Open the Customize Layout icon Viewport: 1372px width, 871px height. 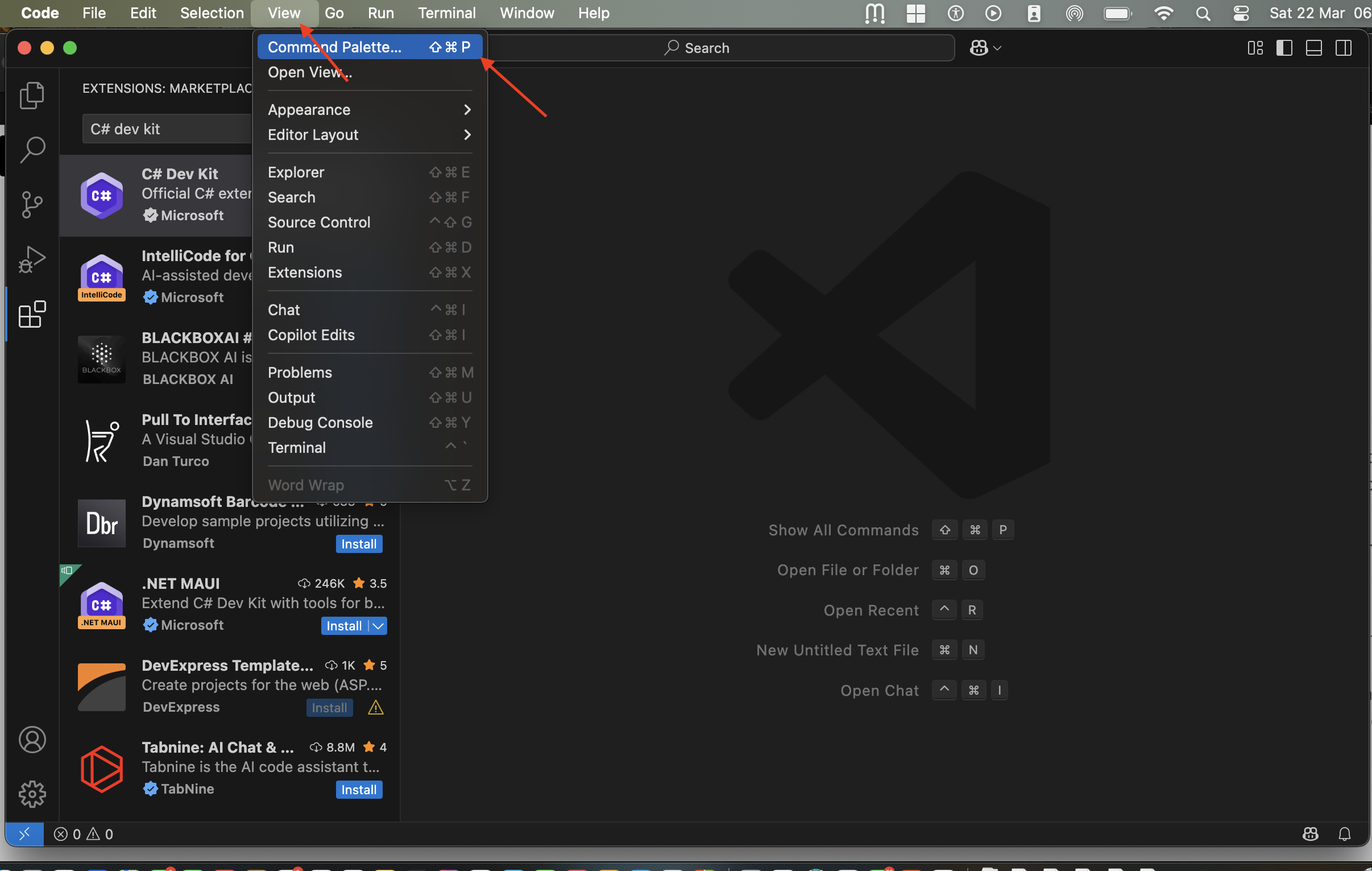[x=1255, y=48]
